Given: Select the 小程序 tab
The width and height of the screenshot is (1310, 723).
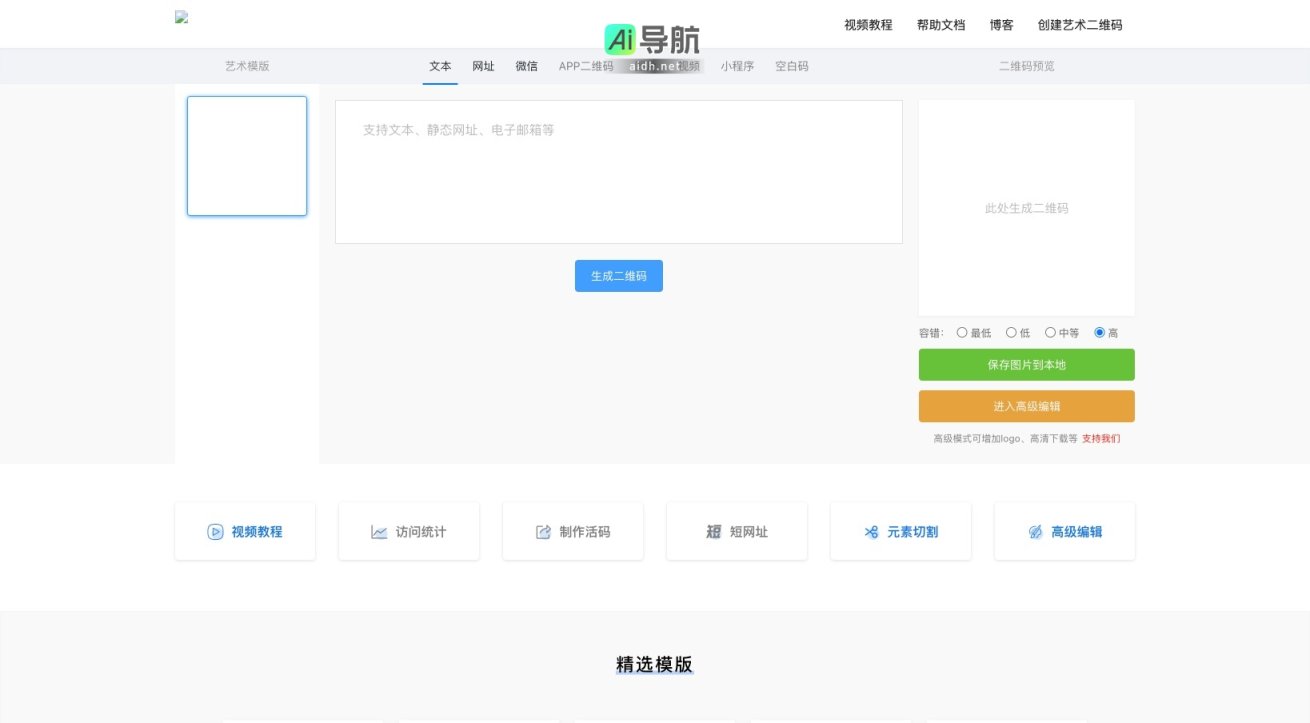Looking at the screenshot, I should point(738,66).
